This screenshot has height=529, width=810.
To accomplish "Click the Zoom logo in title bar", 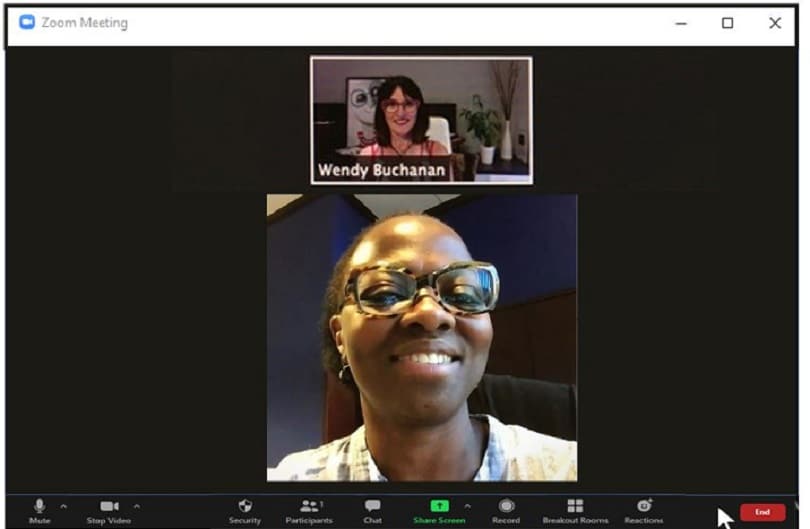I will [27, 22].
